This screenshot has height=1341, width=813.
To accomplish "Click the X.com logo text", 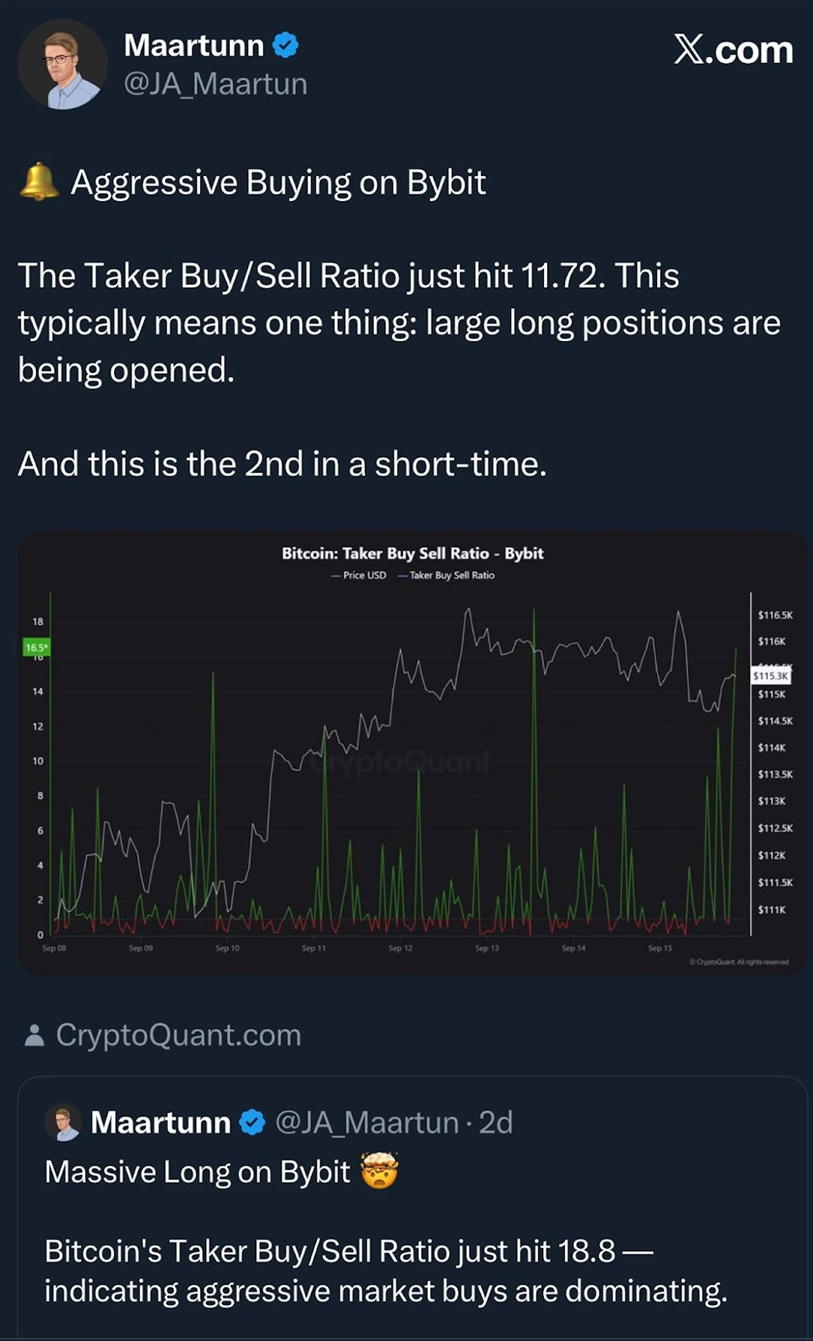I will [x=733, y=50].
